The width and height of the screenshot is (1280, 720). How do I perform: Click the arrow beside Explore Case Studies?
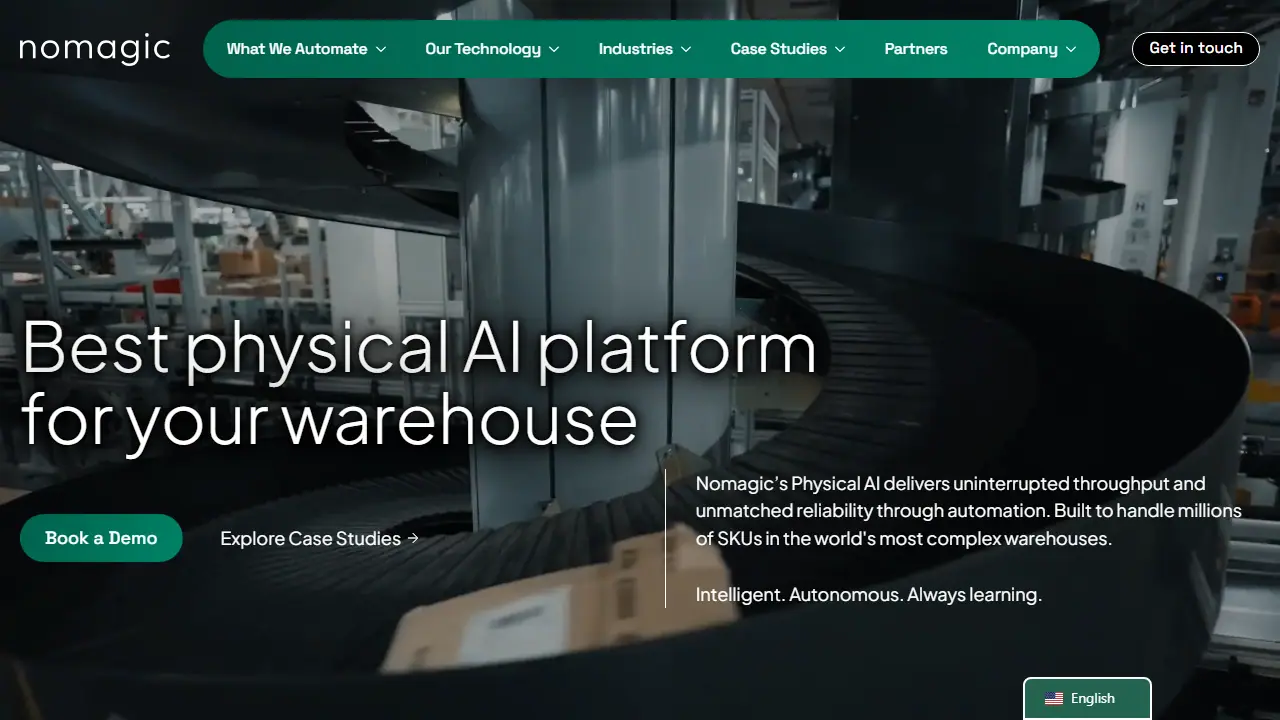[x=413, y=538]
